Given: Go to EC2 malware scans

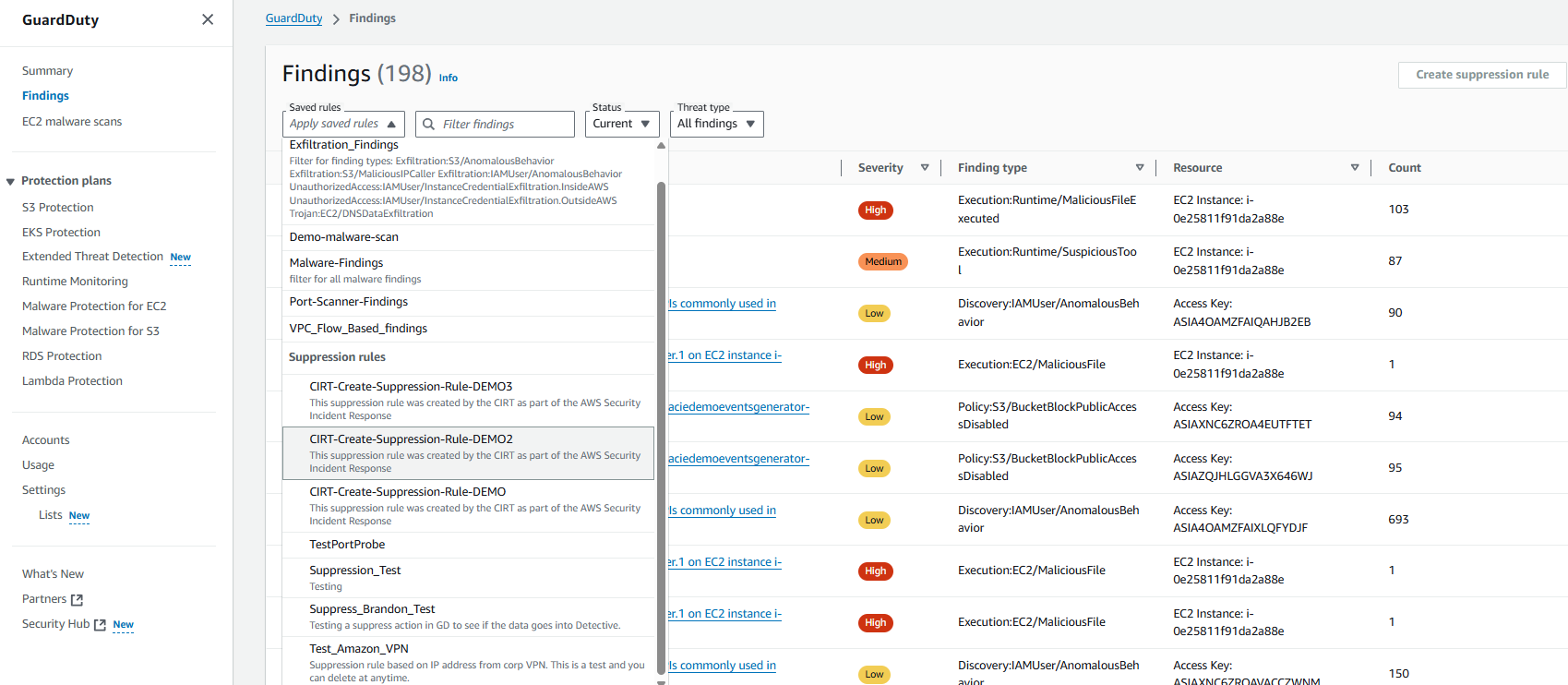Looking at the screenshot, I should pyautogui.click(x=72, y=122).
